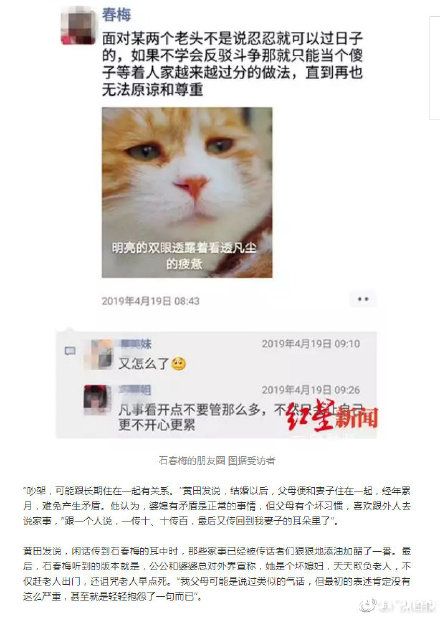Click the comment 又怎么了

(x=144, y=363)
